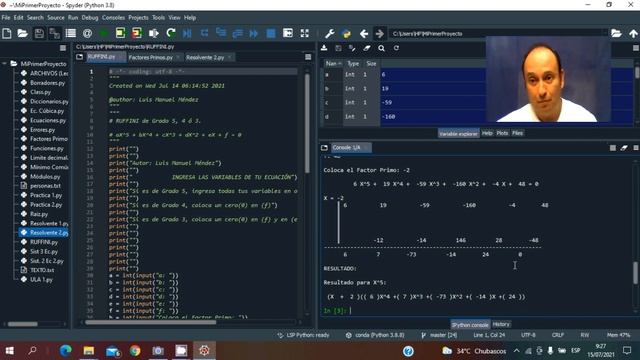This screenshot has width=640, height=360.
Task: Open editor pane options menu
Action: click(x=308, y=57)
